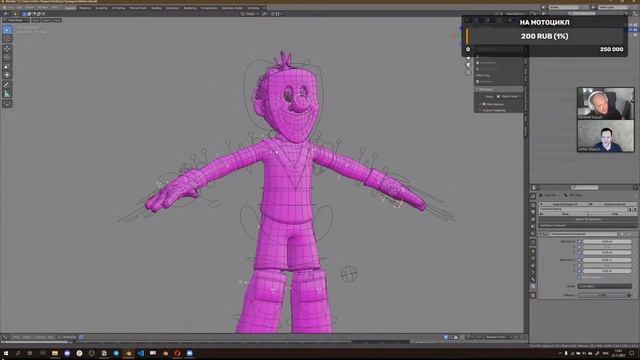This screenshot has height=360, width=640.
Task: Click the Minimum X value field
Action: coord(607,242)
